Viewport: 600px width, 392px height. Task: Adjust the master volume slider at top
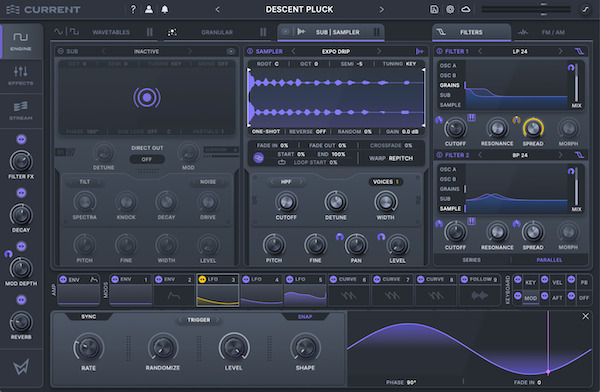pyautogui.click(x=527, y=9)
